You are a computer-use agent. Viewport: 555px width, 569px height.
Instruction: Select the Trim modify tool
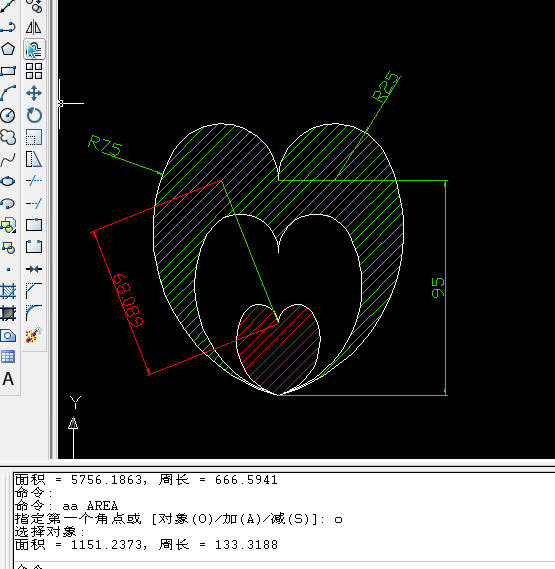[x=34, y=181]
